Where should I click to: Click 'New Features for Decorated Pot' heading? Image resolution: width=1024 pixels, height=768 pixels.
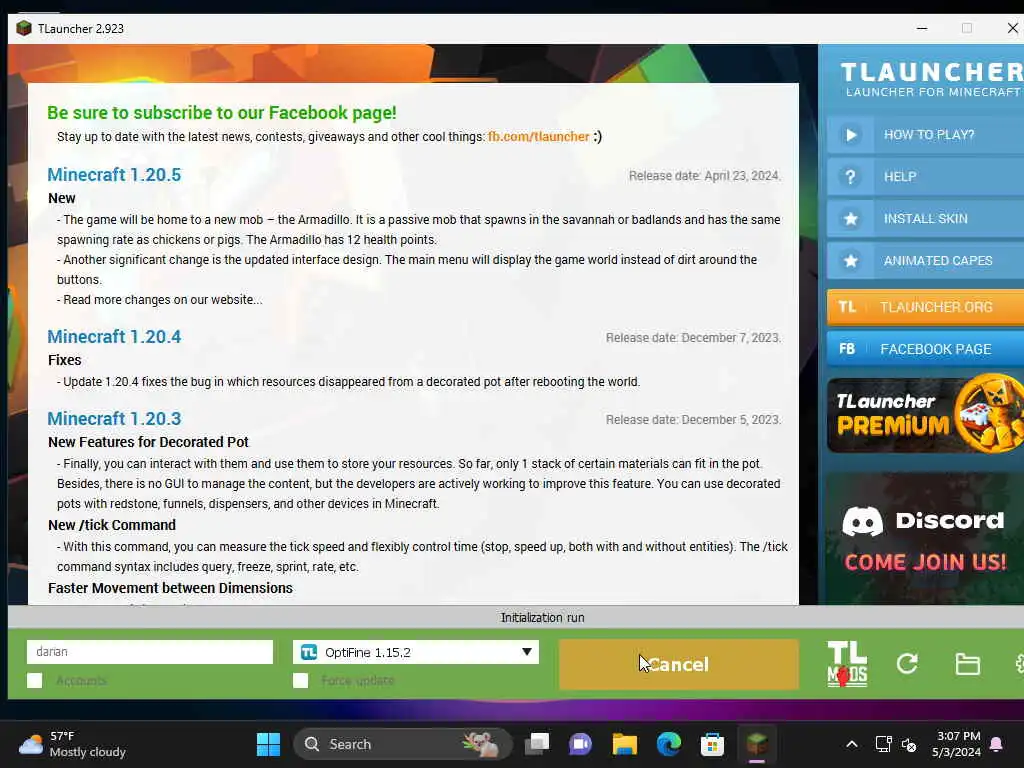click(148, 442)
